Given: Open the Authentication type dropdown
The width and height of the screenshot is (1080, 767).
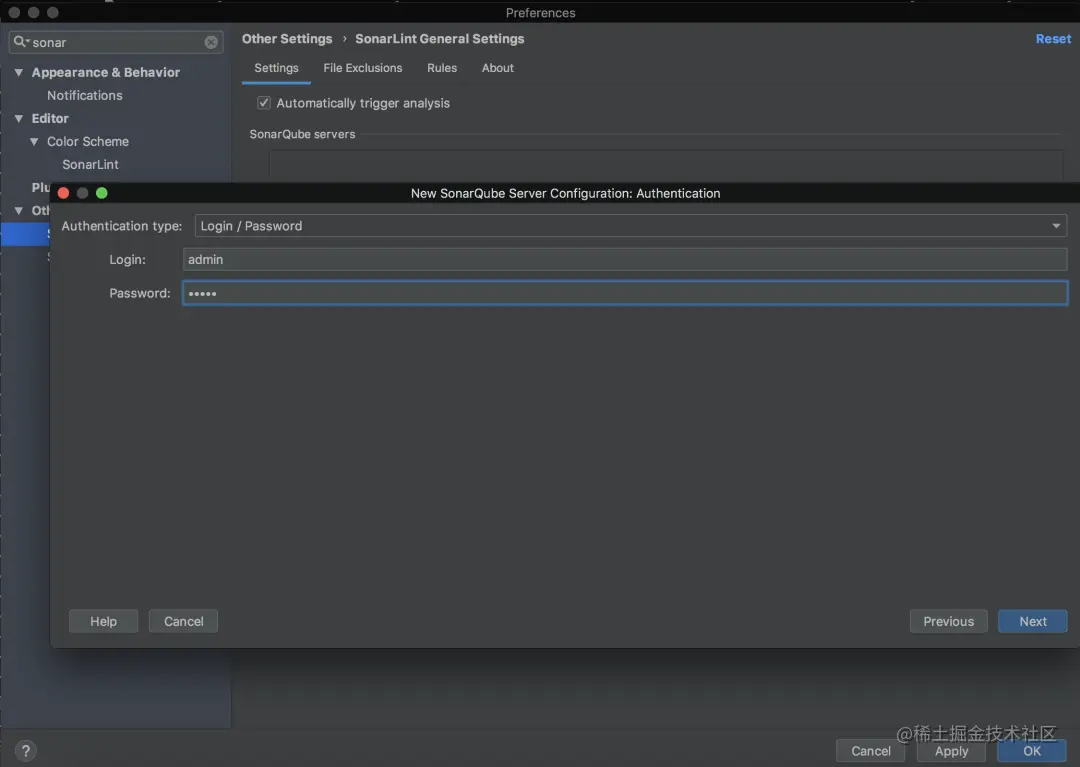Looking at the screenshot, I should click(x=630, y=226).
